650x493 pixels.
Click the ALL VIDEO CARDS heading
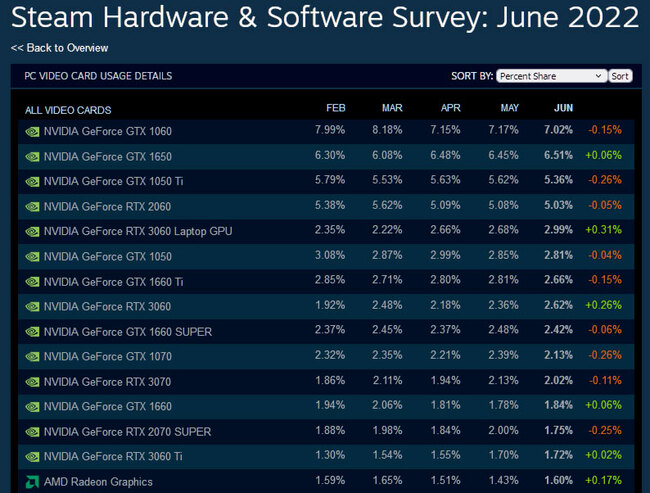(68, 110)
